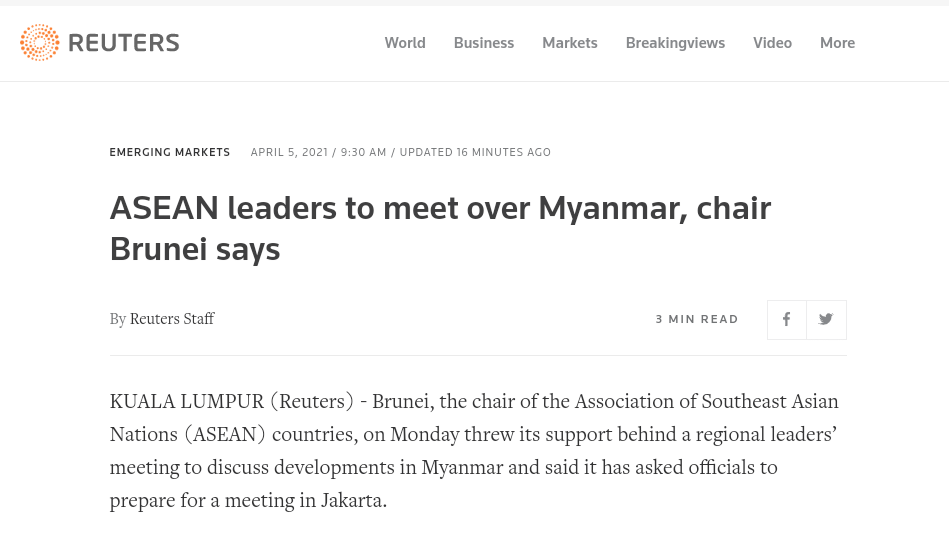The height and width of the screenshot is (543, 949).
Task: Open the Video section
Action: (772, 43)
